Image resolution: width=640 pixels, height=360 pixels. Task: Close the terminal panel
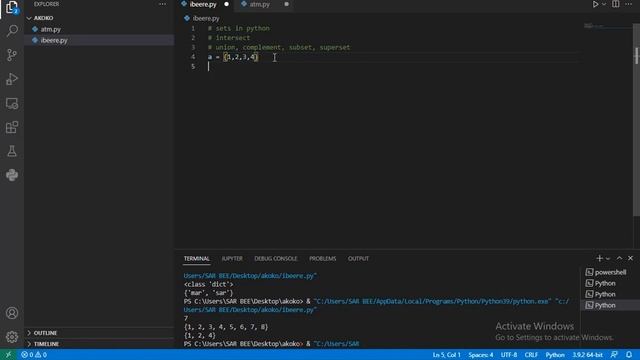click(631, 258)
